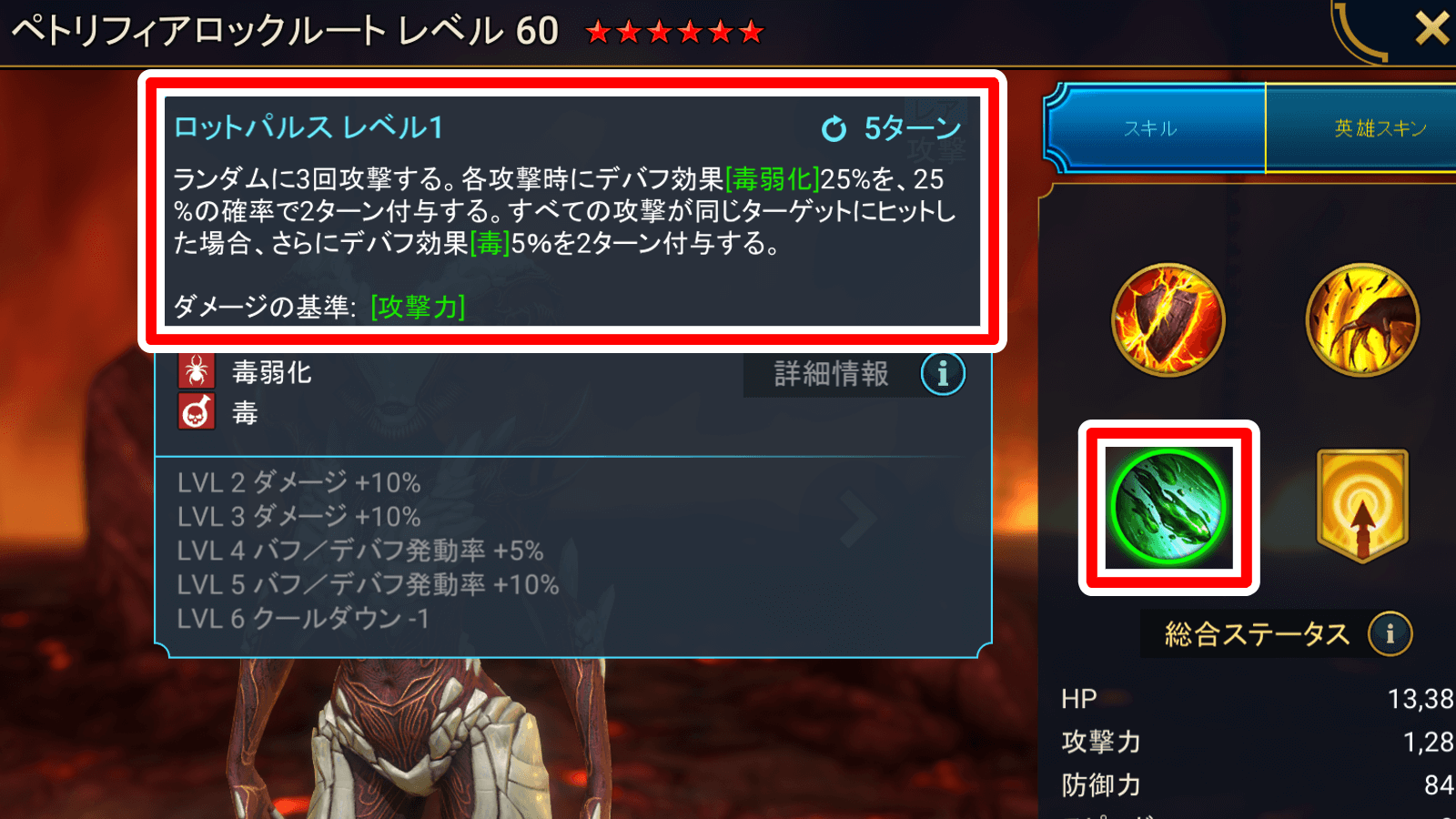Screen dimensions: 1456x819
Task: Select the golden aura passive skill icon
Action: click(1362, 506)
